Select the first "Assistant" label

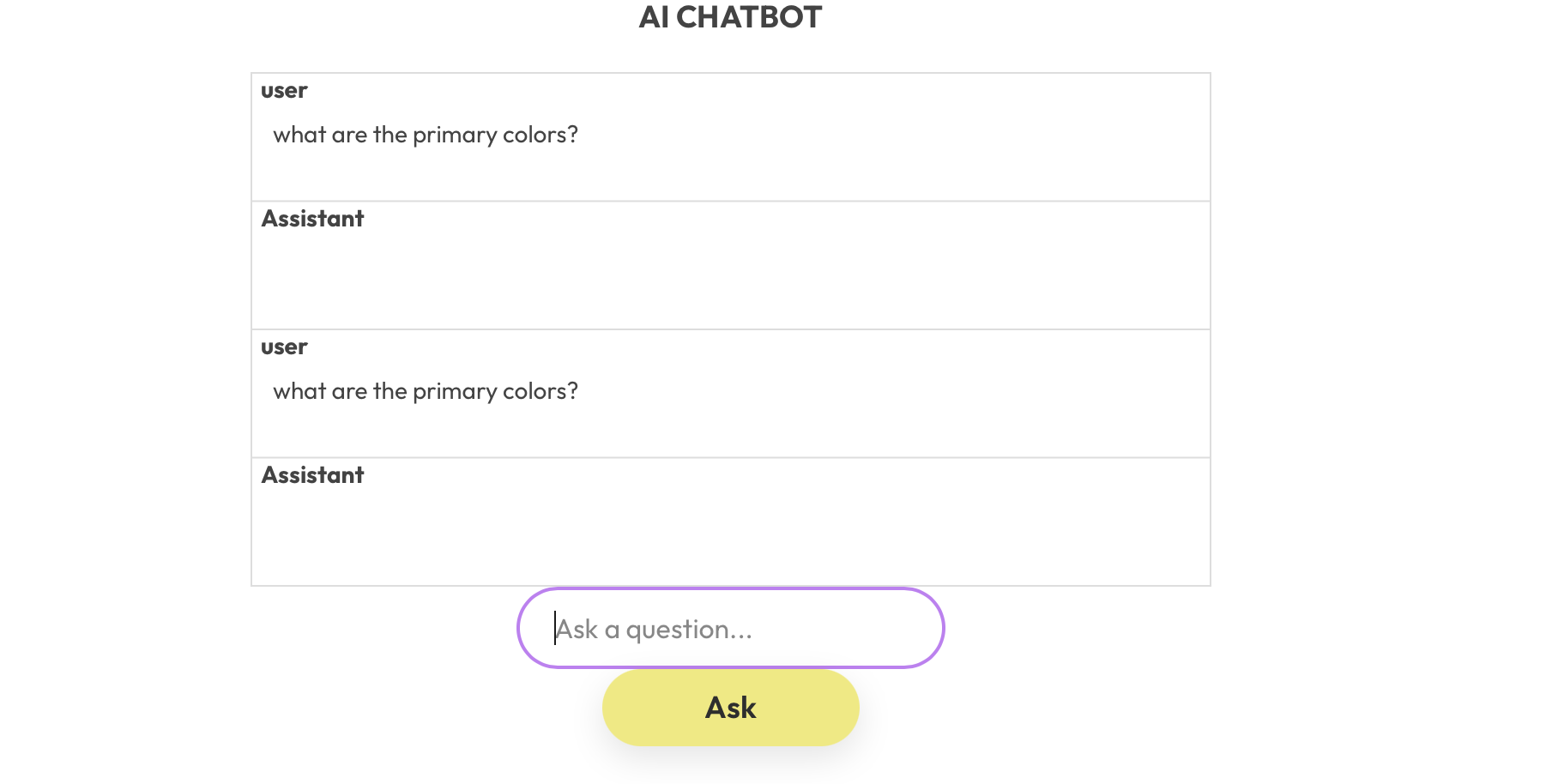point(312,219)
